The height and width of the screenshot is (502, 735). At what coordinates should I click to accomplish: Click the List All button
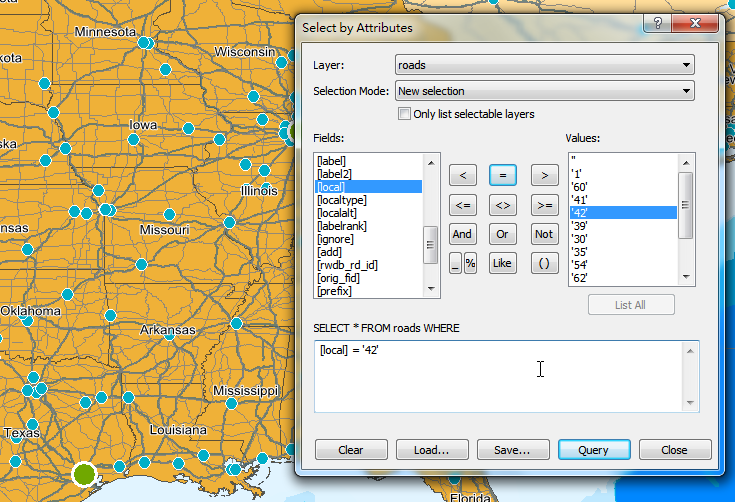[x=631, y=305]
